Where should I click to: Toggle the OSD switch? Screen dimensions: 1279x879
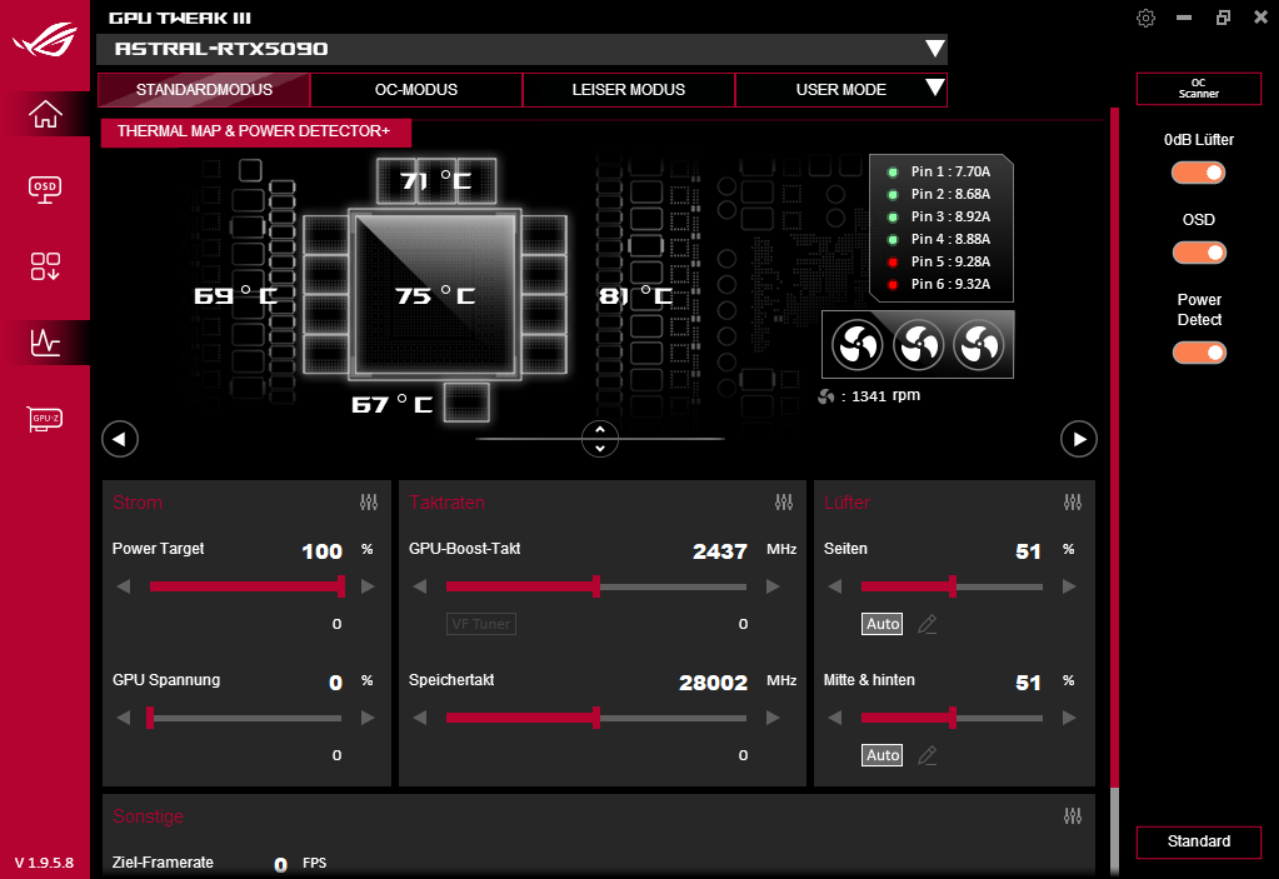tap(1199, 252)
